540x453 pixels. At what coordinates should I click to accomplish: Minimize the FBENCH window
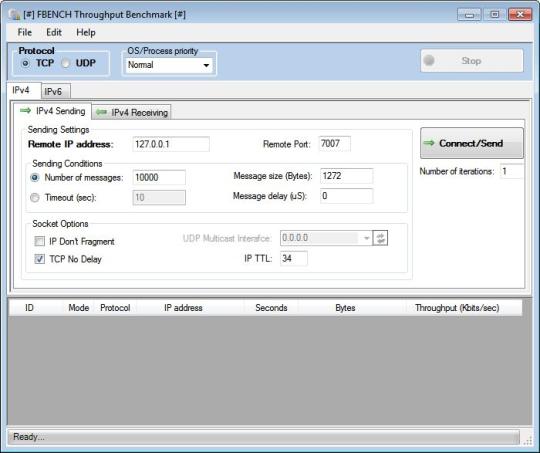coord(469,15)
